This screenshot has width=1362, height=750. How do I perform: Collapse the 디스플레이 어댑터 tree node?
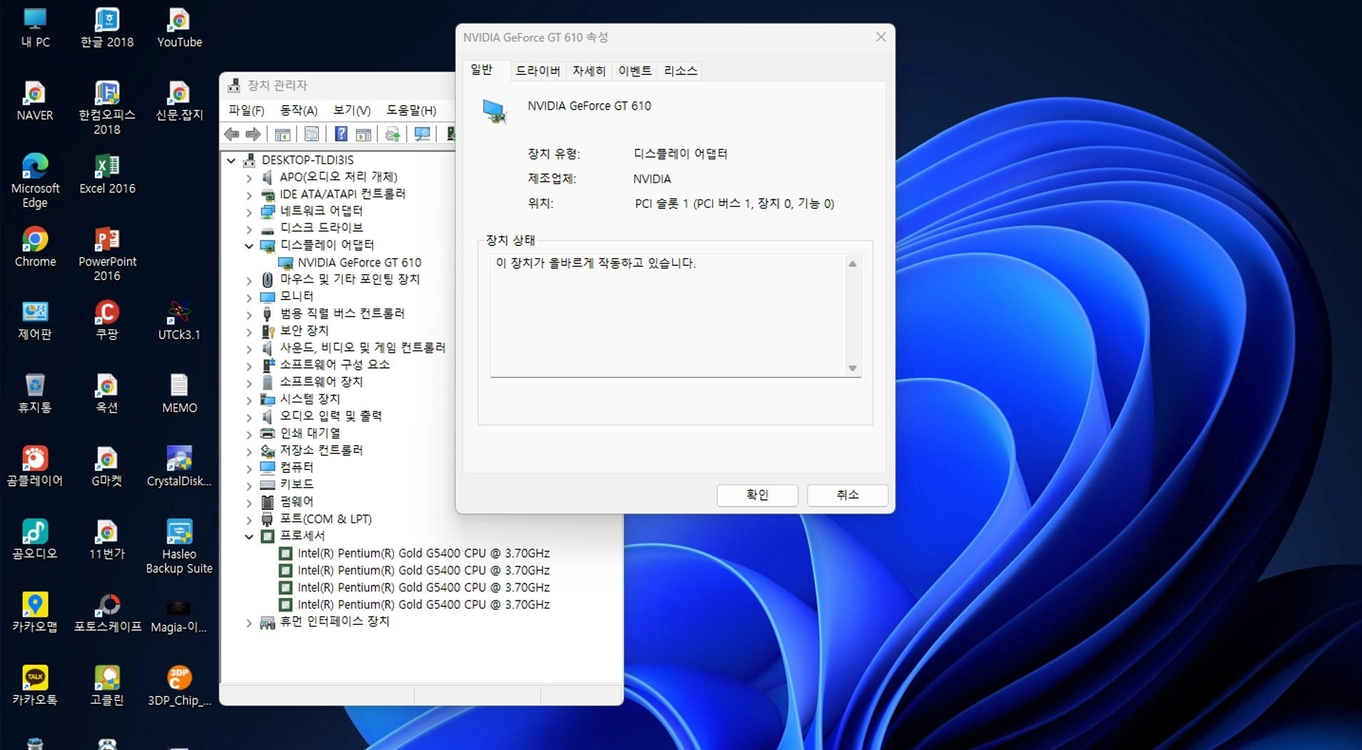point(249,245)
